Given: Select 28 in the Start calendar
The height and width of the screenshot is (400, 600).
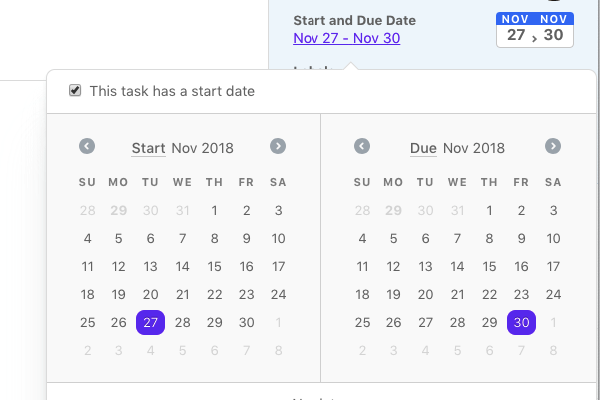Looking at the screenshot, I should coord(183,322).
